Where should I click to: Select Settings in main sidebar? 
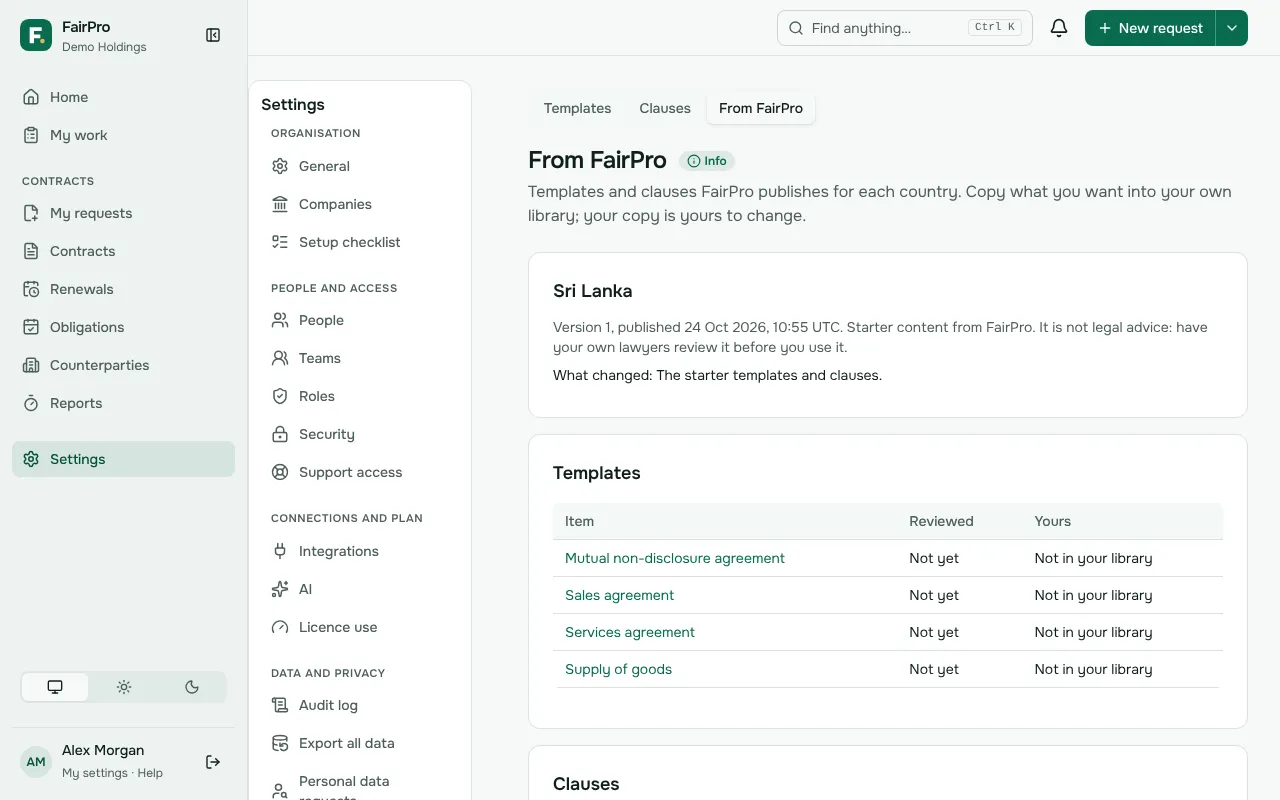pos(123,459)
